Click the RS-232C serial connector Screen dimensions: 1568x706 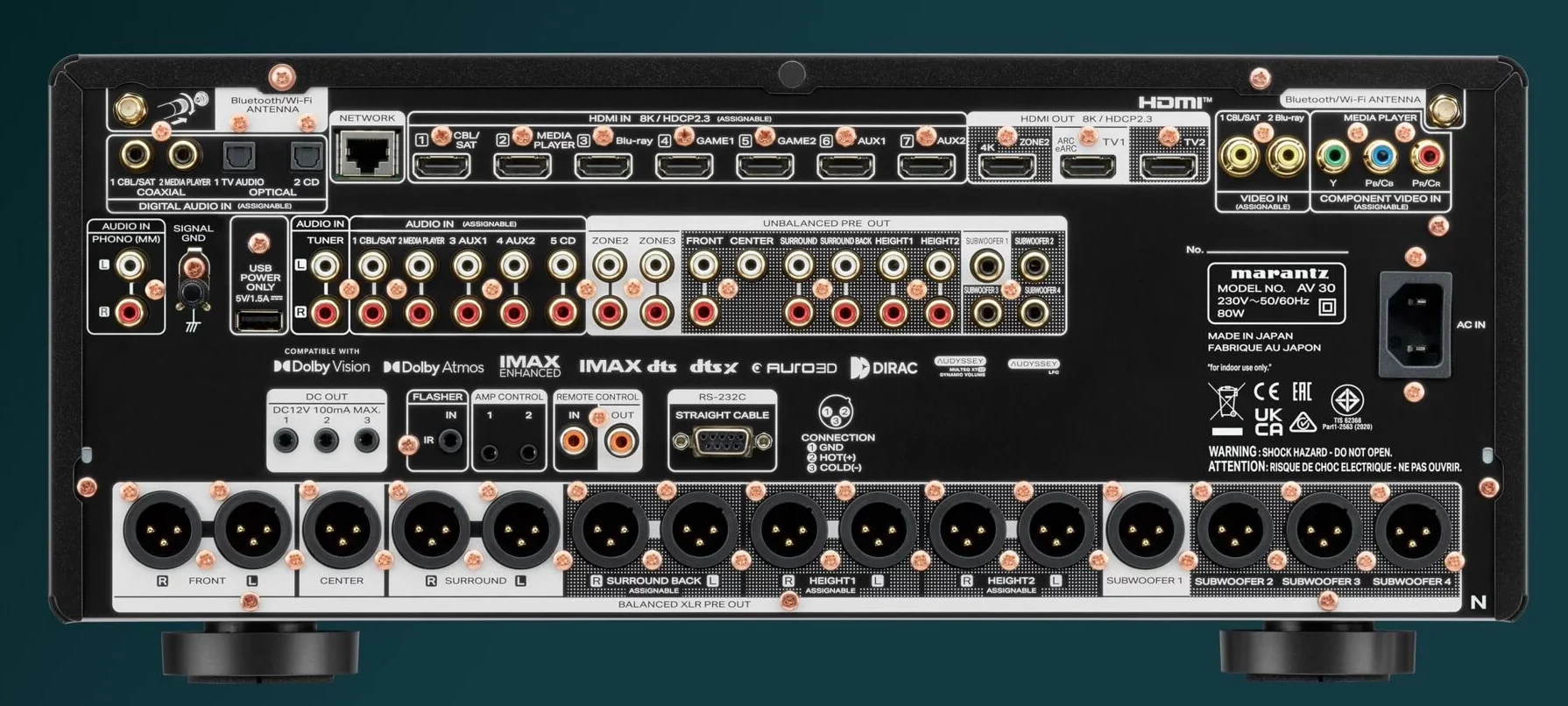[x=722, y=441]
